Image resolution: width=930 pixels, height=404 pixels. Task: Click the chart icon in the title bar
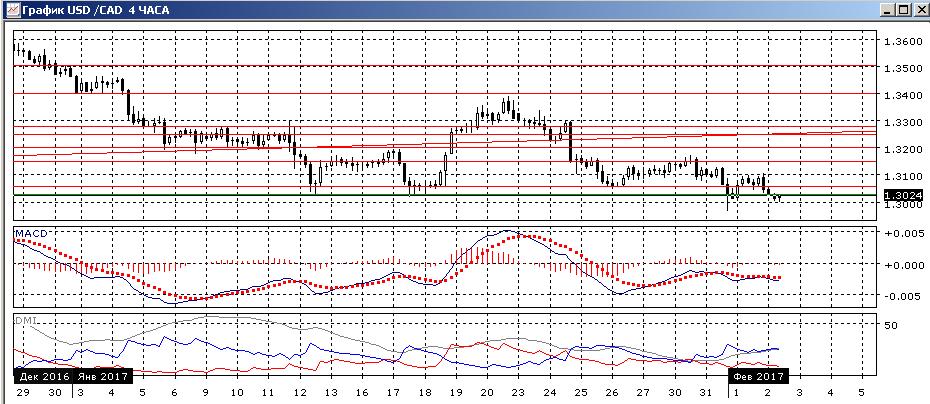pos(10,10)
